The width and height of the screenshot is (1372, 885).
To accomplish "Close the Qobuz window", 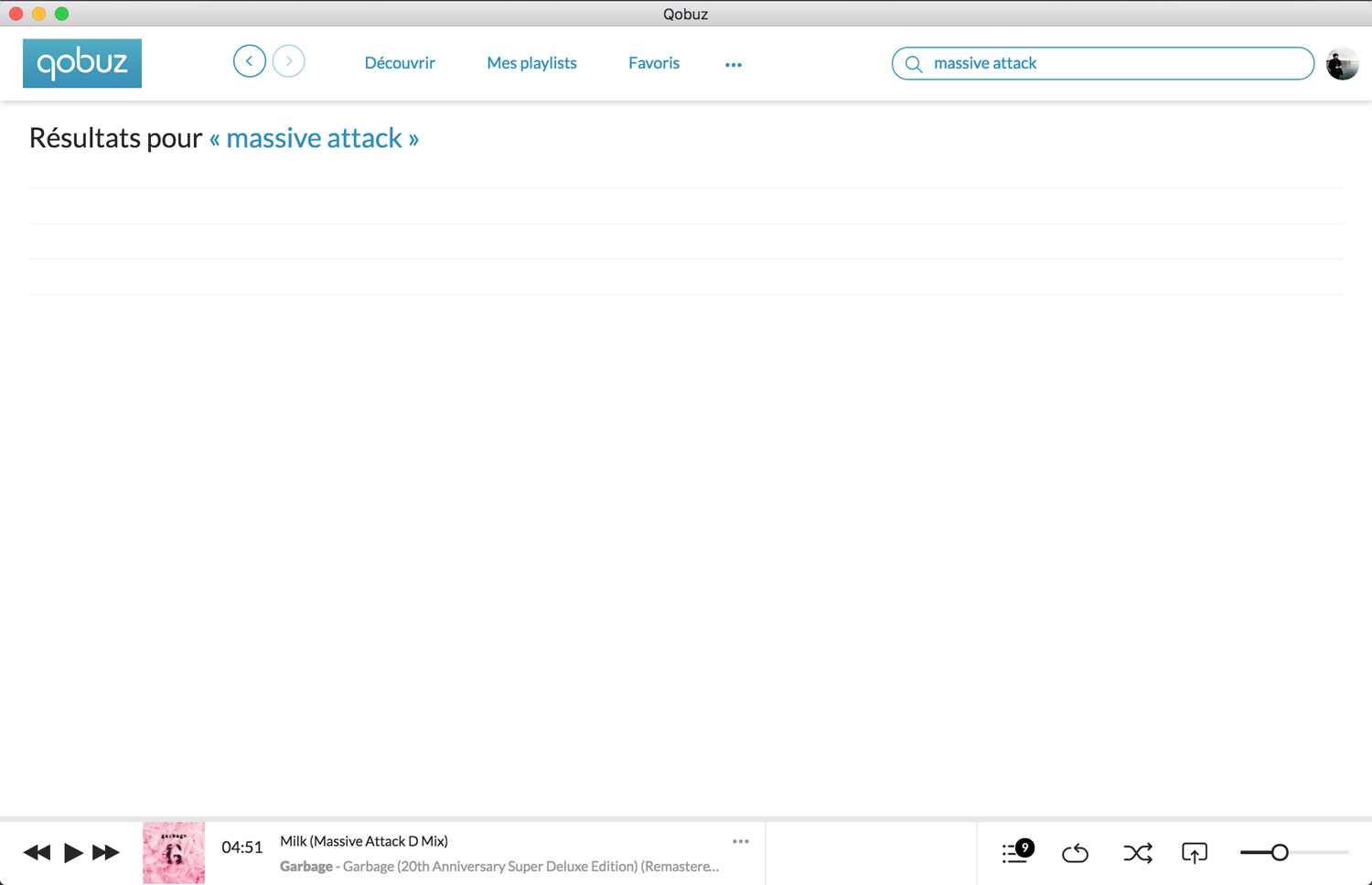I will (16, 13).
